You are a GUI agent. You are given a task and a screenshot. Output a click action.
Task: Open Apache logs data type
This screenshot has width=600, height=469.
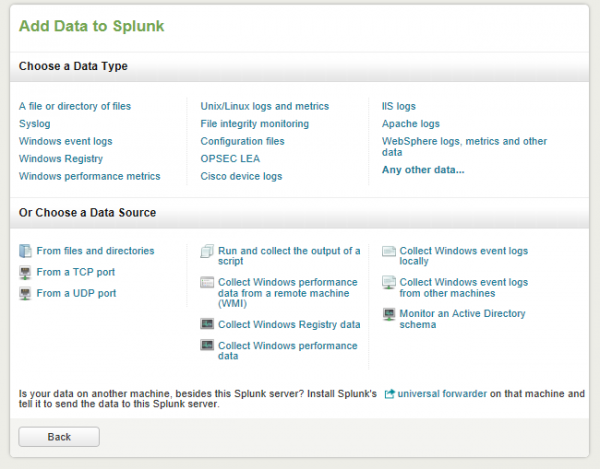[x=411, y=124]
